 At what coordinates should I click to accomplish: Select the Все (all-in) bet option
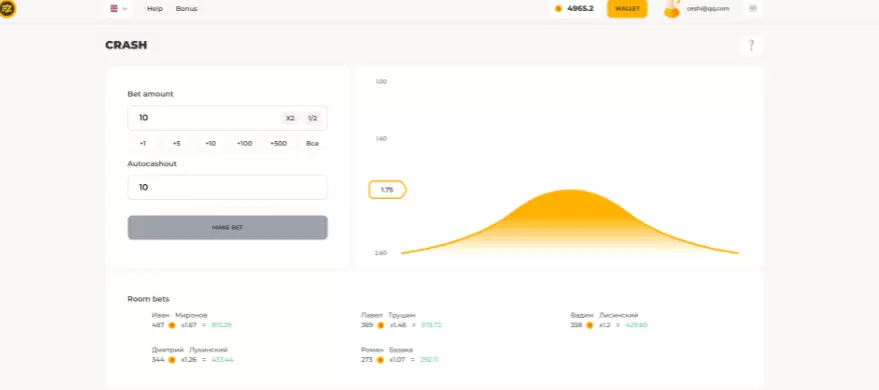pyautogui.click(x=312, y=143)
